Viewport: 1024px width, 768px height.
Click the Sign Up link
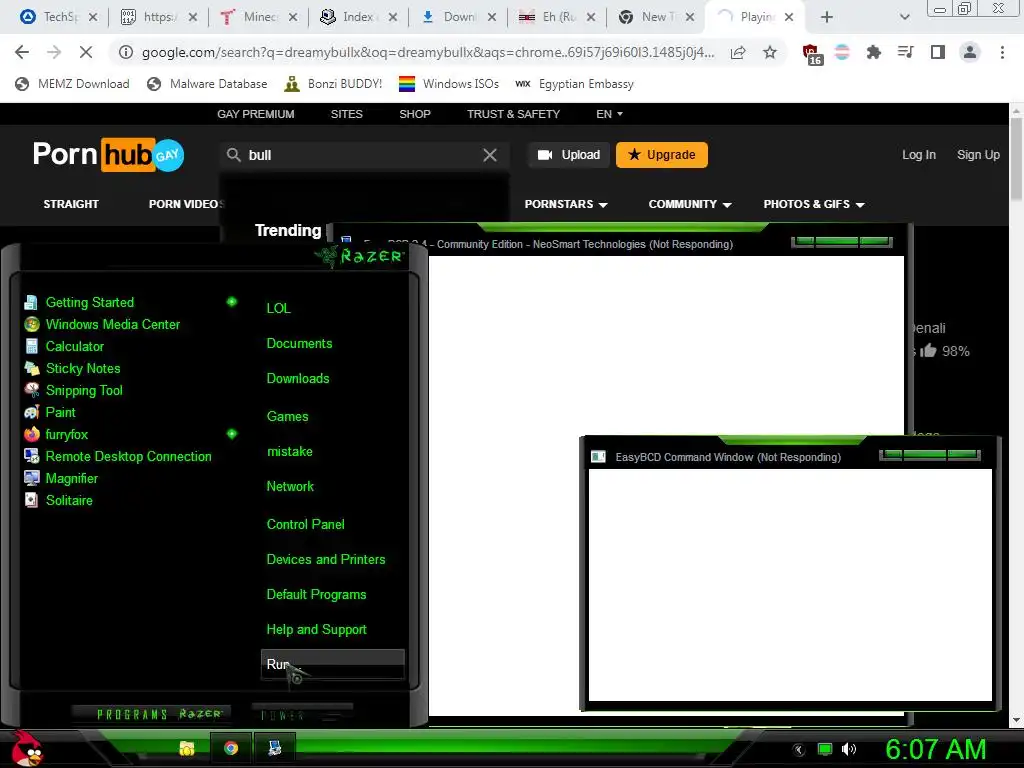978,155
